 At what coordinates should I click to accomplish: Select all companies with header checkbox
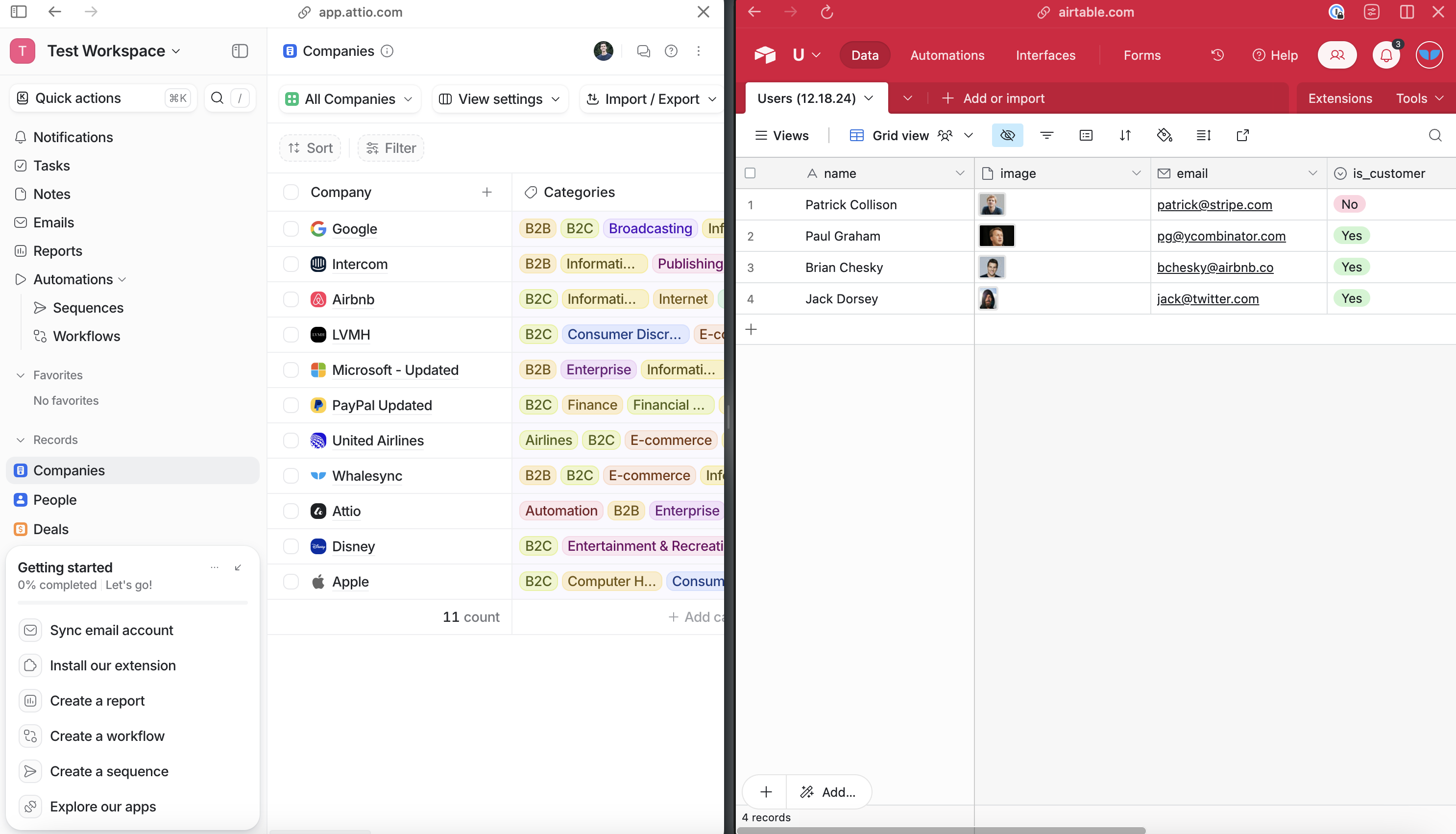coord(291,192)
